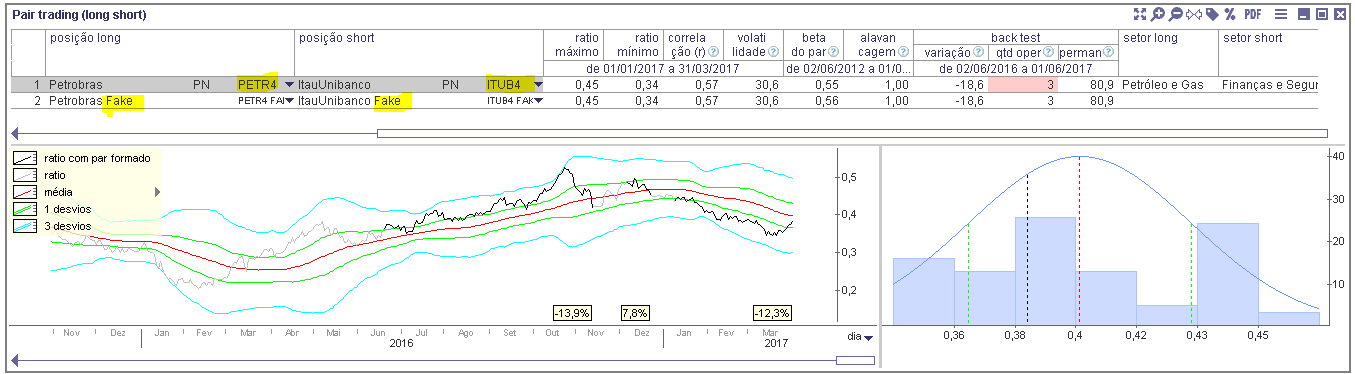This screenshot has height=374, width=1355.
Task: Zoom in with the magnifier plus icon
Action: (x=1157, y=15)
